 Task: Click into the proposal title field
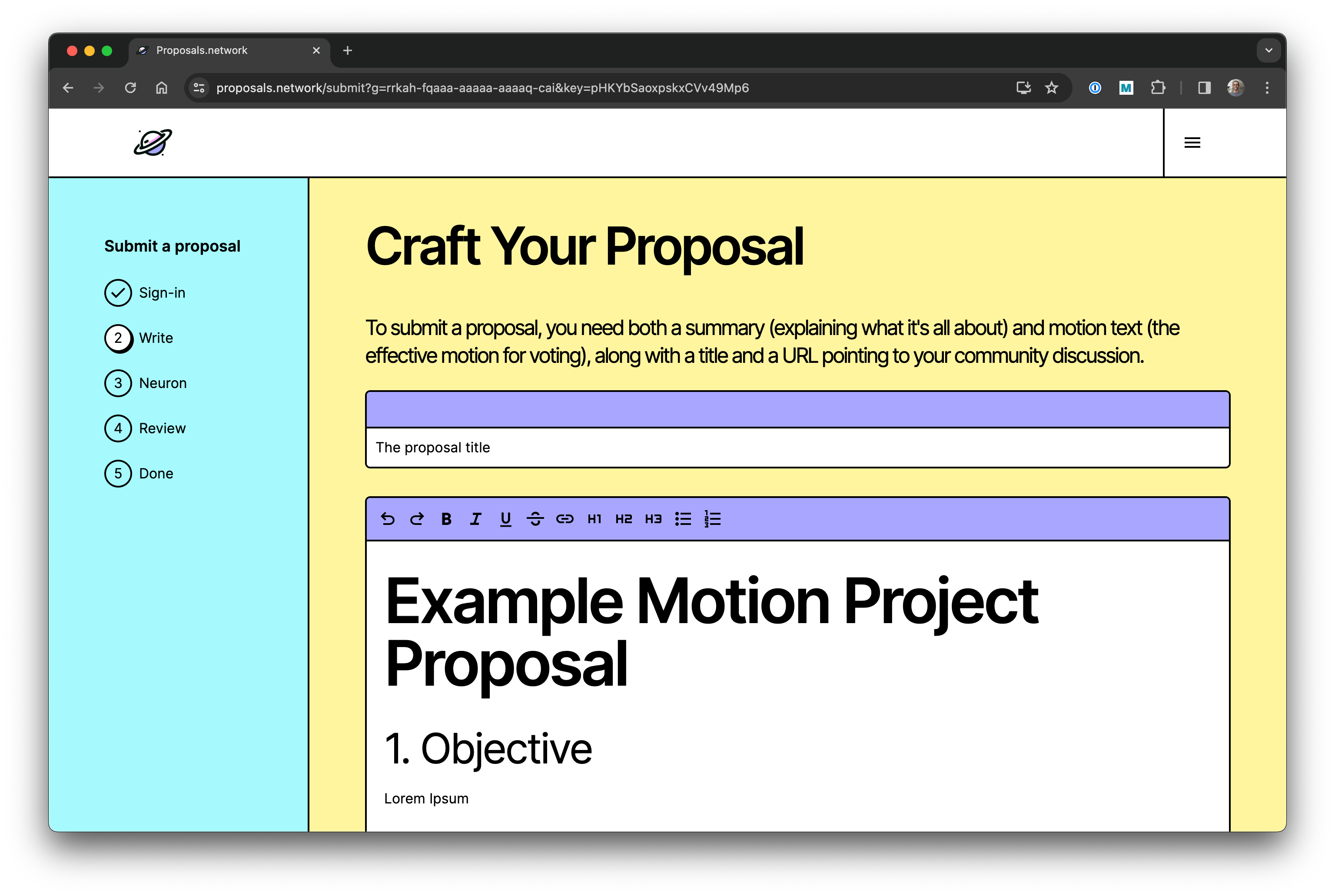(x=797, y=448)
